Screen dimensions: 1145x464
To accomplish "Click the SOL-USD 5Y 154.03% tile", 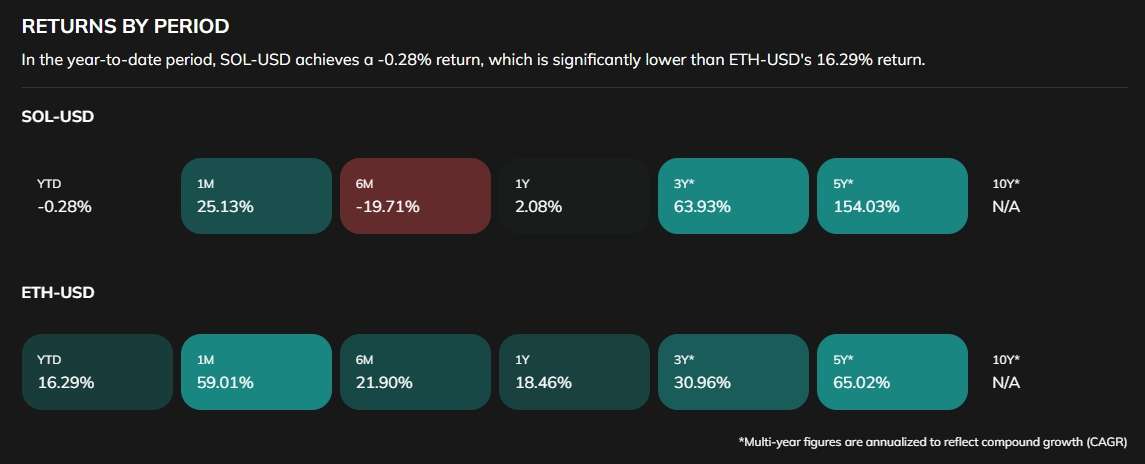I will [892, 196].
